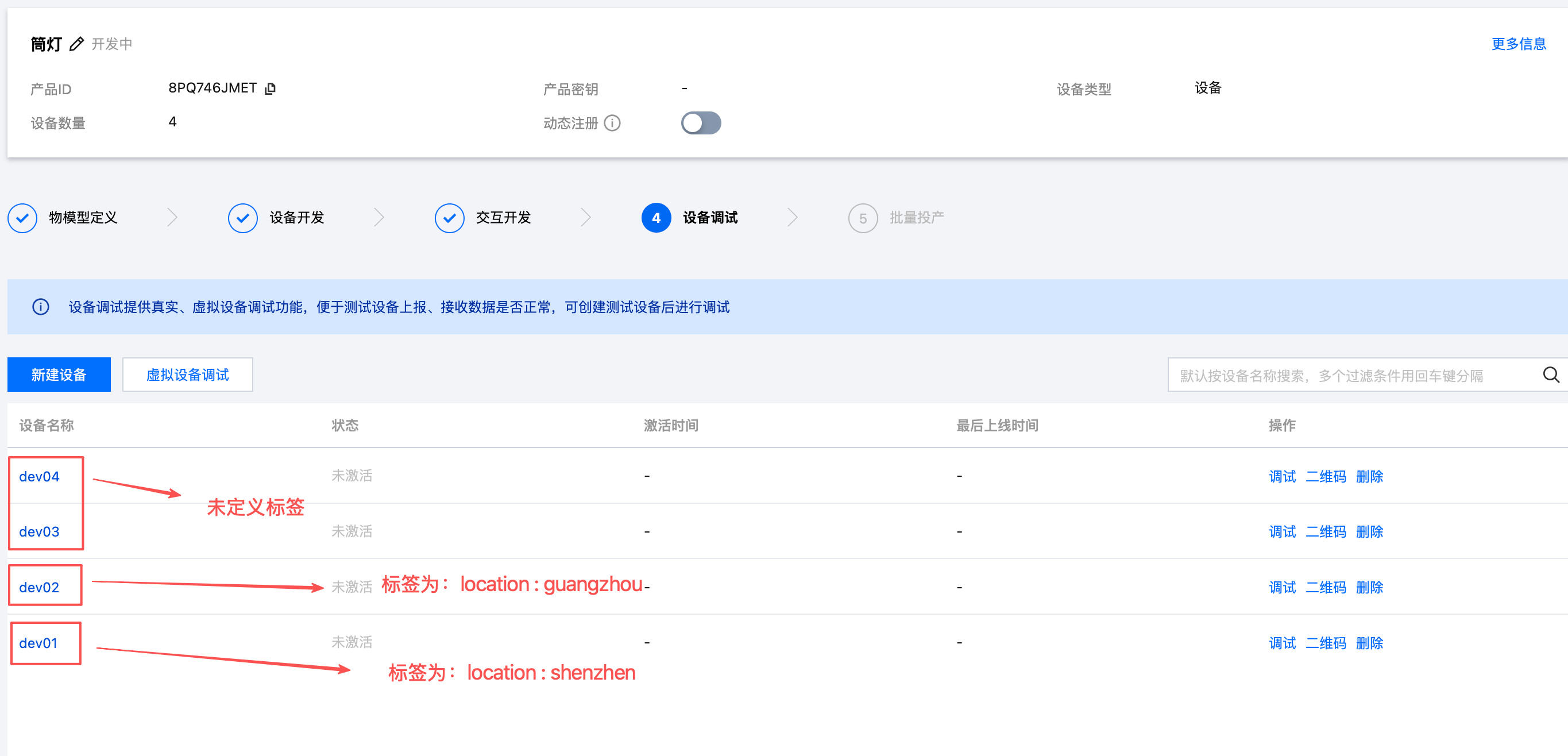
Task: Click the info icon in the blue banner
Action: click(x=40, y=307)
